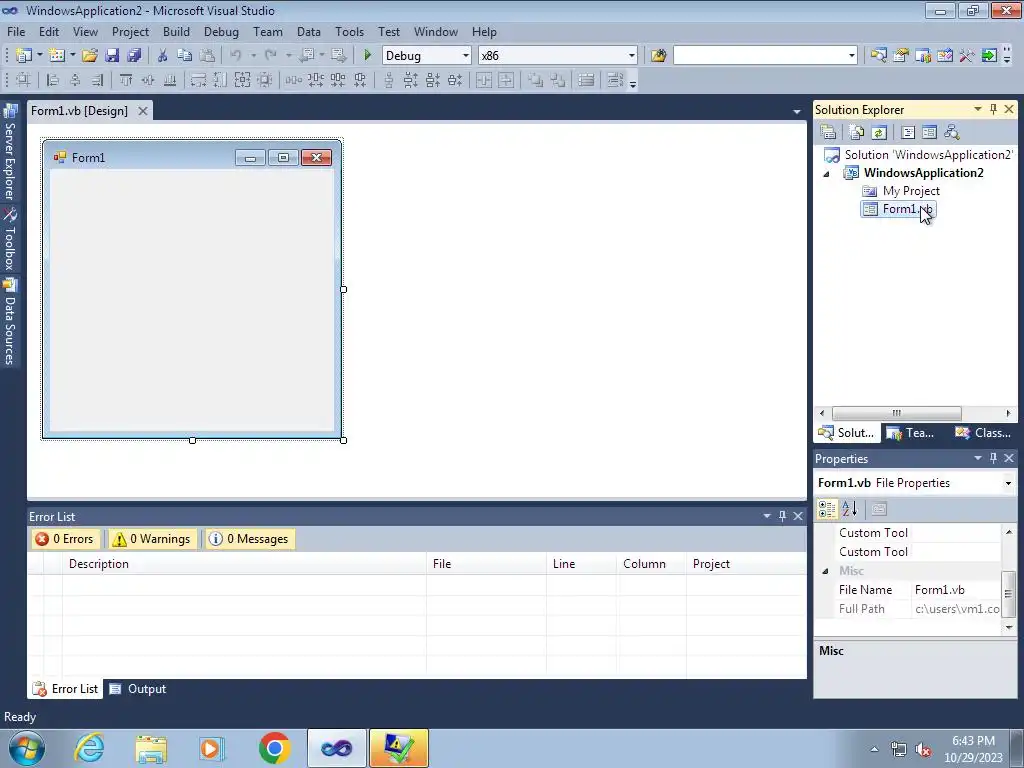Viewport: 1024px width, 768px height.
Task: Open the Solution Explorer window position menu arrow
Action: (978, 109)
